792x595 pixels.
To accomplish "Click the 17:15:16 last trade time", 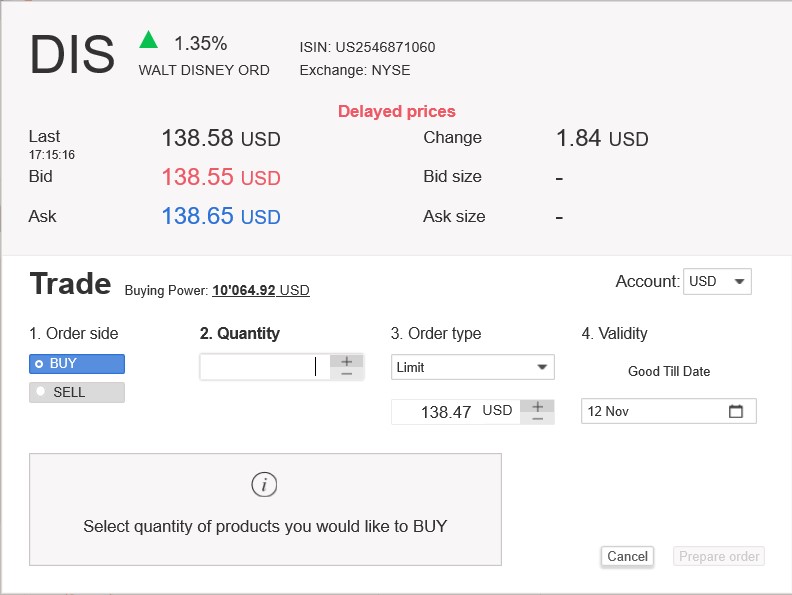I will pyautogui.click(x=52, y=155).
